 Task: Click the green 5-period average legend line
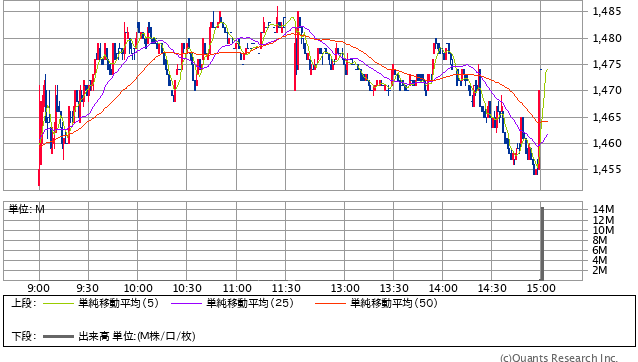[x=58, y=303]
